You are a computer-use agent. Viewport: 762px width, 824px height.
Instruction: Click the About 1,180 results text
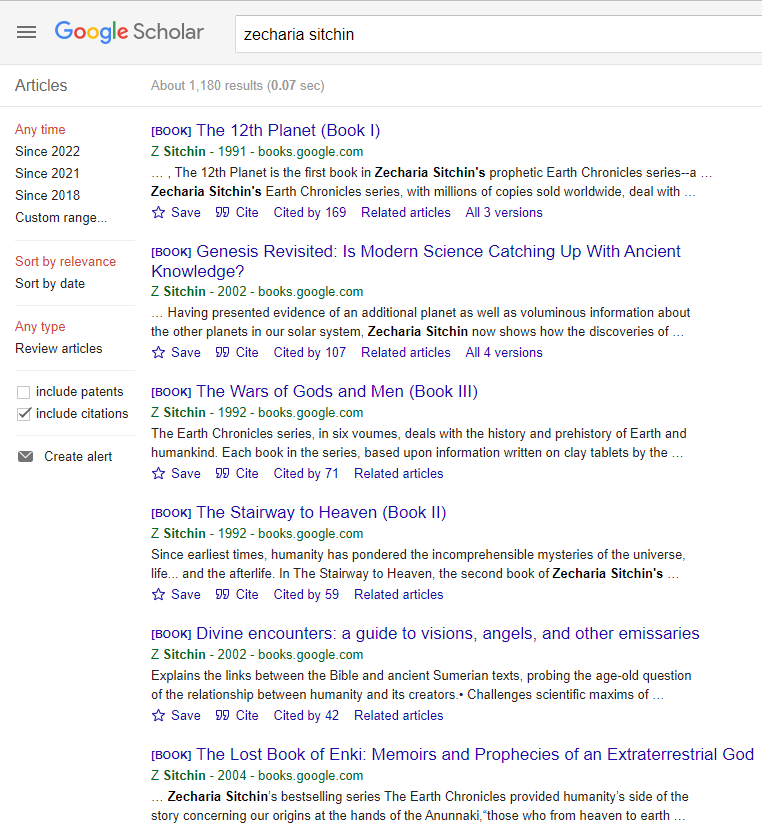[x=238, y=85]
